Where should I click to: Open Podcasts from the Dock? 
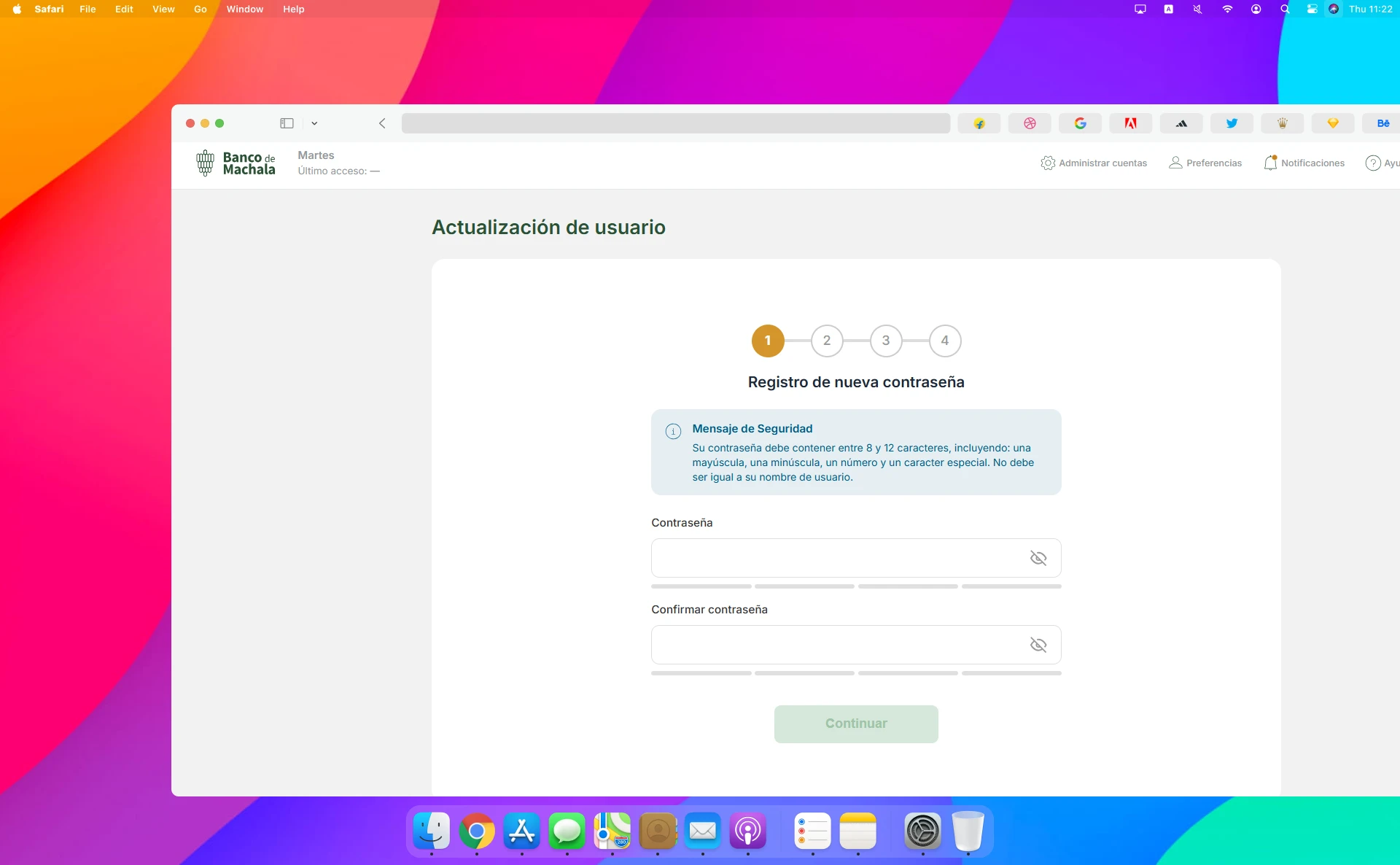click(x=748, y=831)
